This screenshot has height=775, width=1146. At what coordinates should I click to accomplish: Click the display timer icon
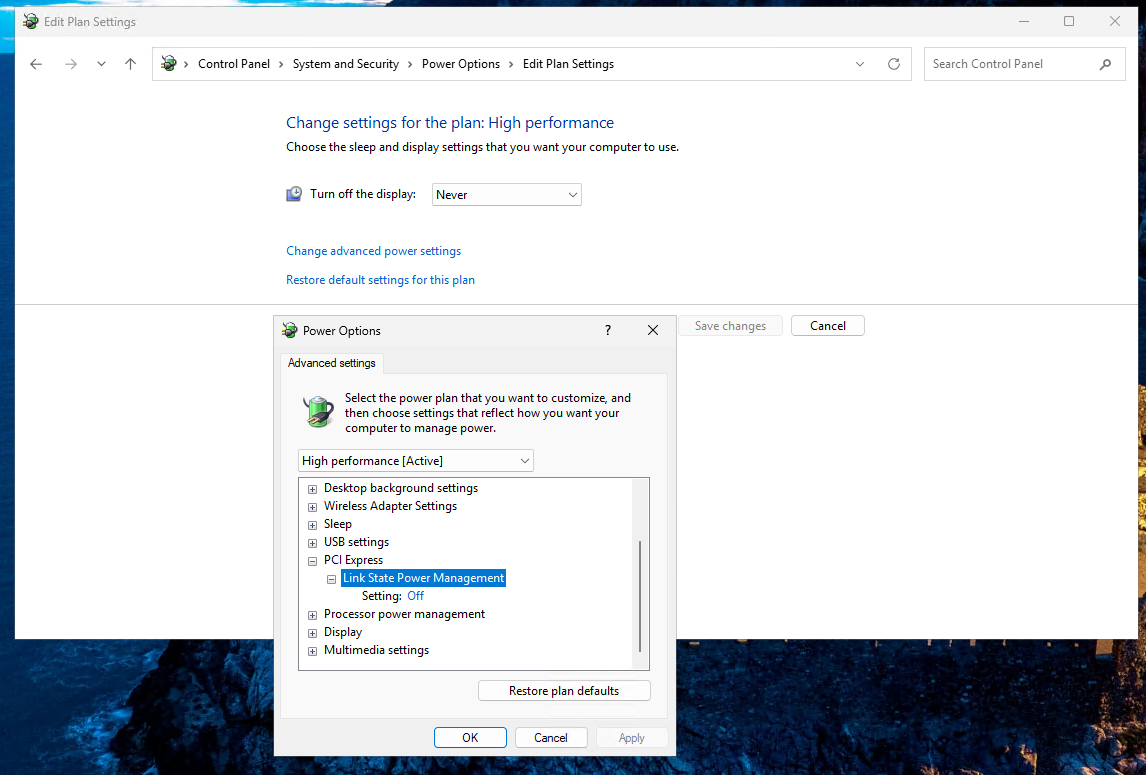294,194
